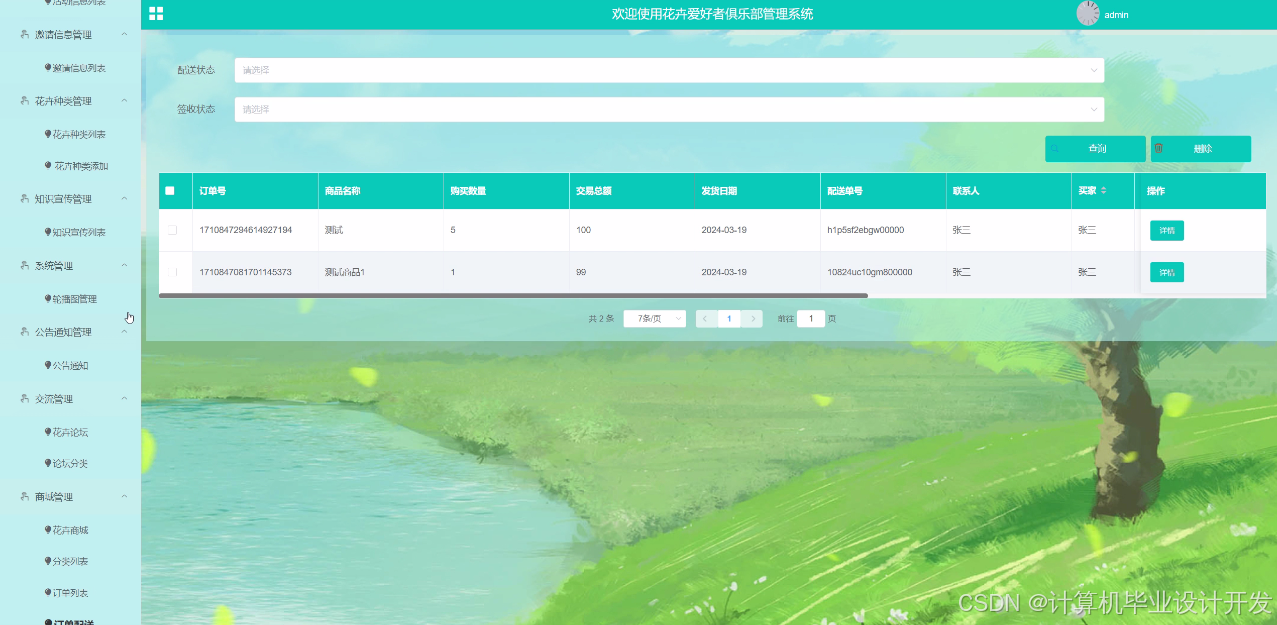Open the 签收状态 dropdown

669,109
